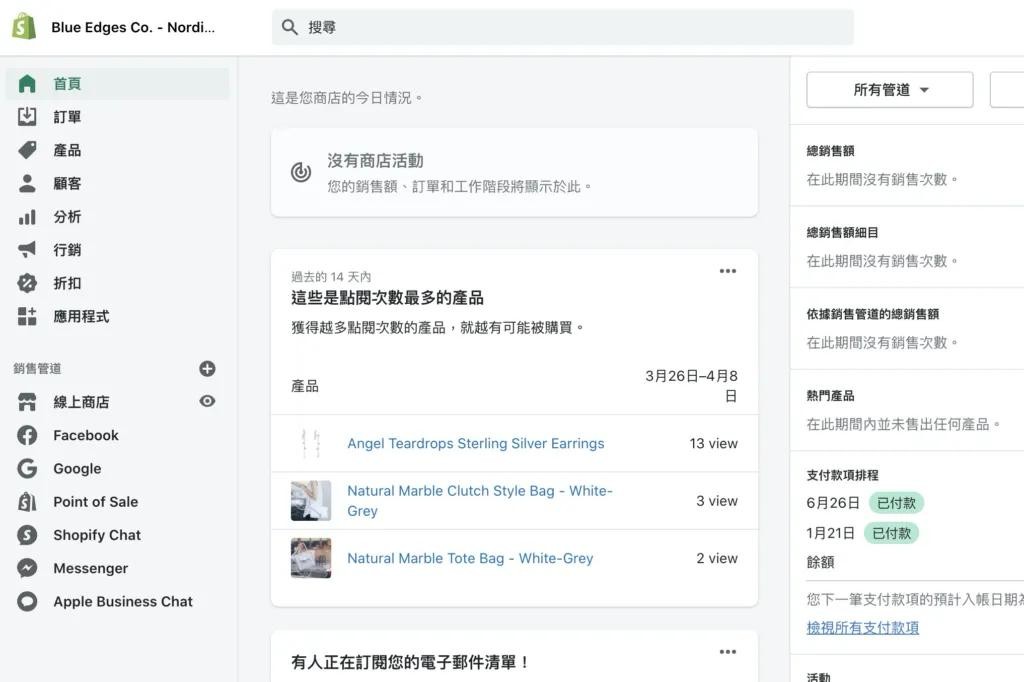Viewport: 1024px width, 682px height.
Task: Click the 總銷售額細目 heading
Action: (842, 233)
